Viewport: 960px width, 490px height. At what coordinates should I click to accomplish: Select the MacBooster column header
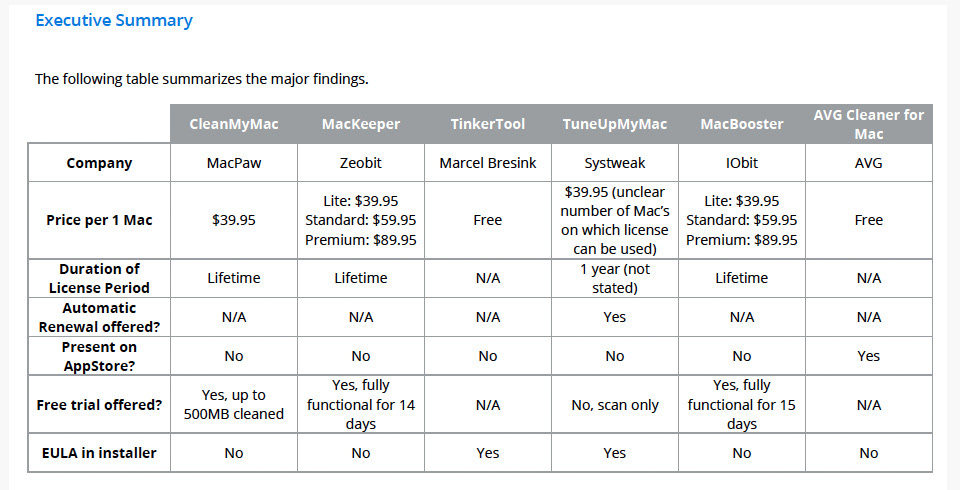(742, 124)
